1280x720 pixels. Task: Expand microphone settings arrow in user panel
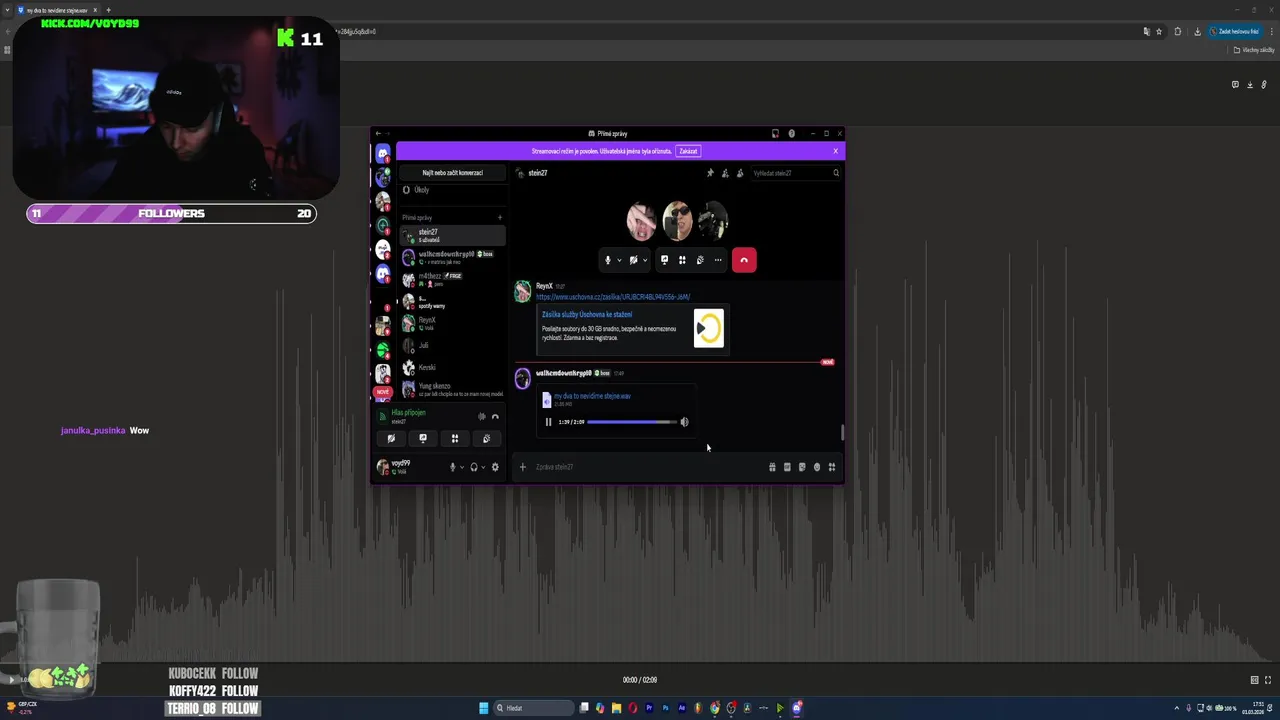[461, 467]
